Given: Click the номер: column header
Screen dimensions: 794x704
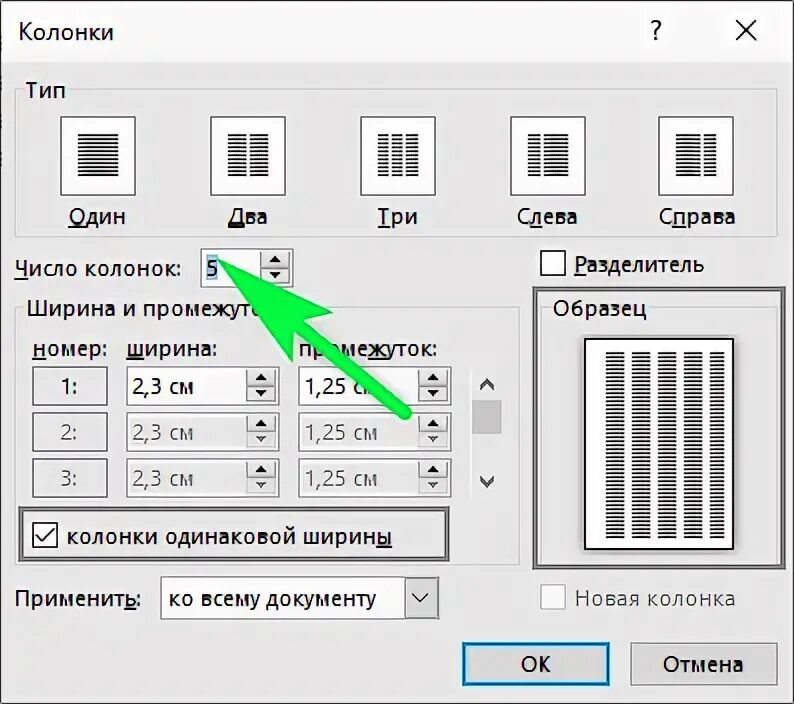Looking at the screenshot, I should click(70, 349).
